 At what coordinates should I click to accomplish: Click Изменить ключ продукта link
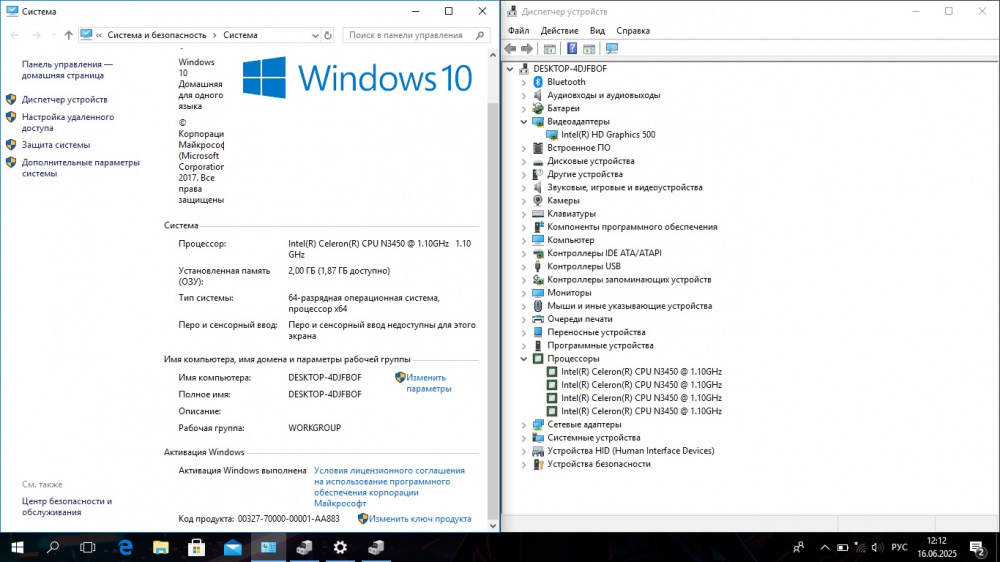pos(420,519)
